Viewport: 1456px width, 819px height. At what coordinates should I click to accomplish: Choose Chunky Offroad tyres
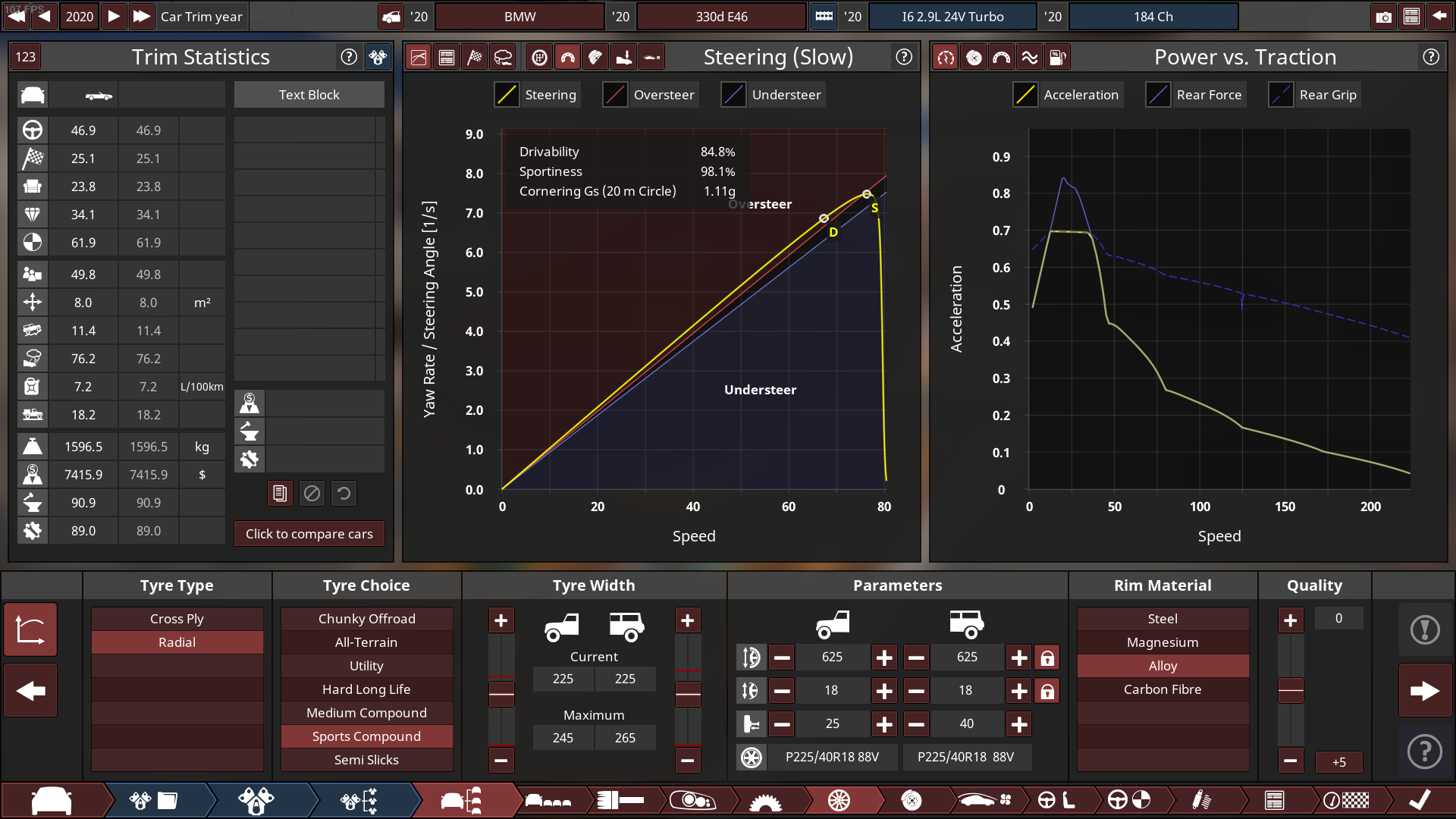click(366, 619)
